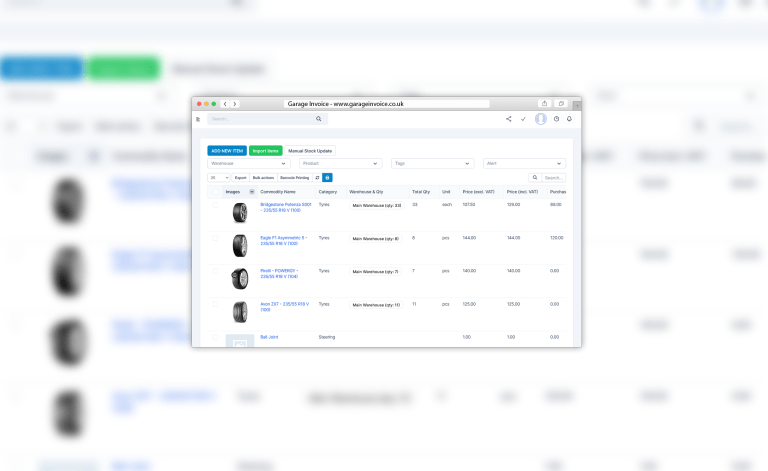Click the blue icon button beside refresh
Viewport: 768px width, 471px height.
pos(327,177)
